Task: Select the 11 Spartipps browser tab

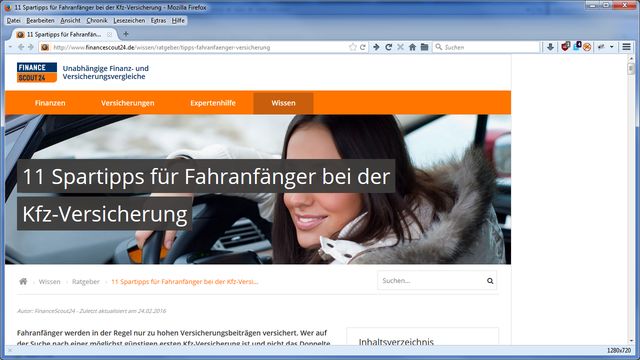Action: (x=64, y=35)
